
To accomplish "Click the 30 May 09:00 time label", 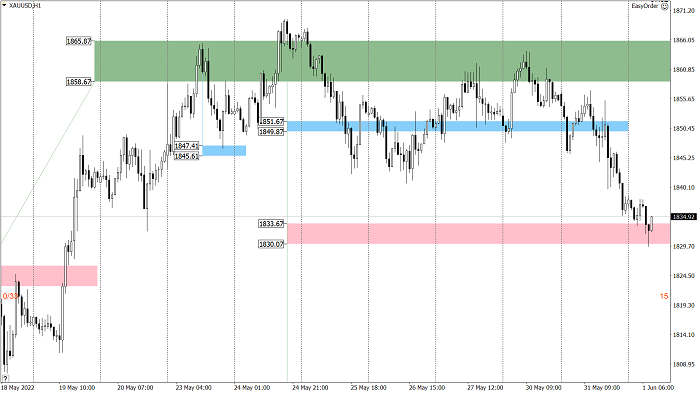I will click(543, 388).
